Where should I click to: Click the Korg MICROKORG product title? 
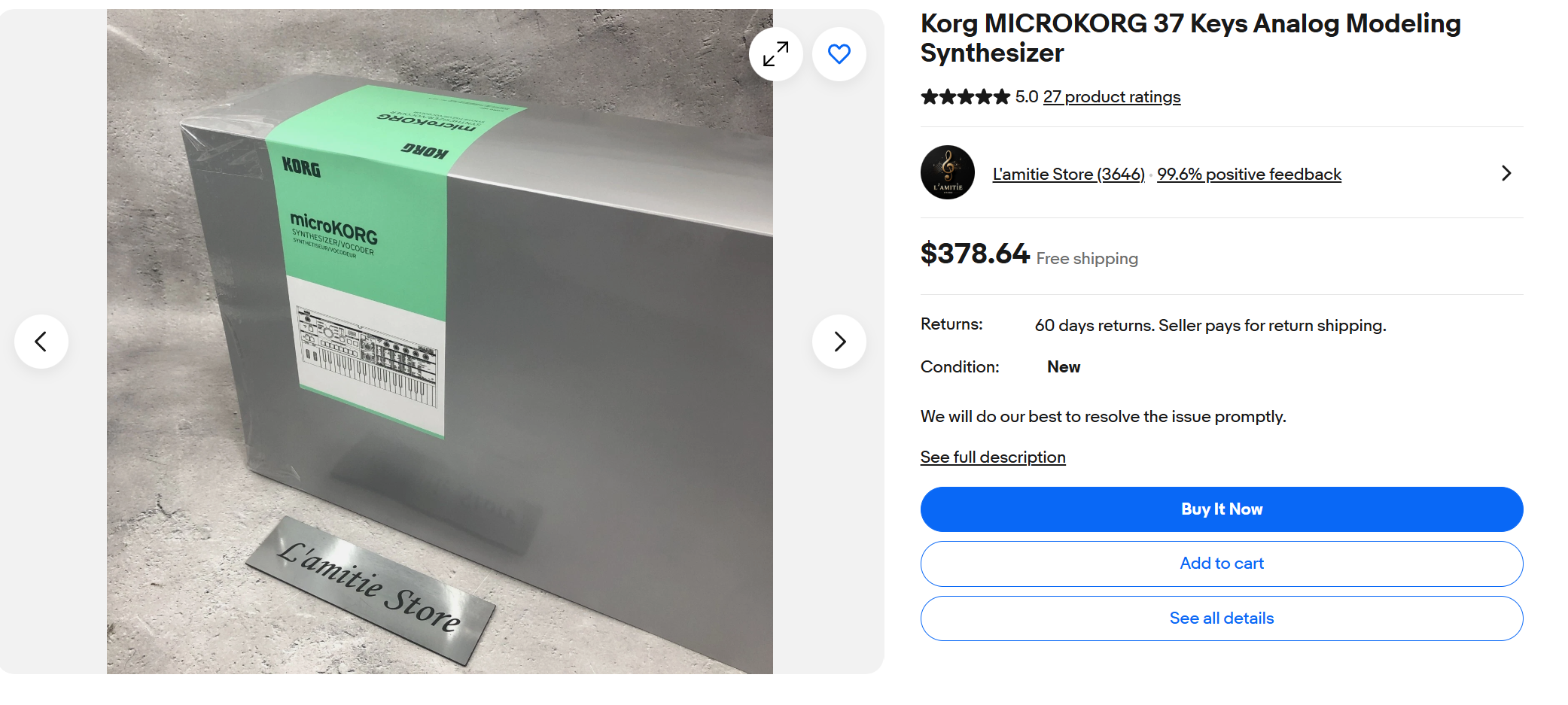tap(1190, 38)
